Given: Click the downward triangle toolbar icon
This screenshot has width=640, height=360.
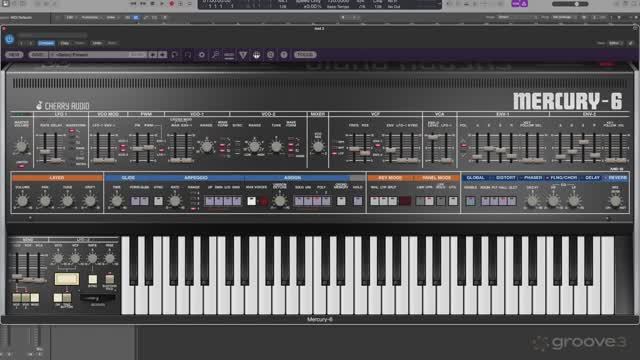Looking at the screenshot, I should (x=243, y=55).
